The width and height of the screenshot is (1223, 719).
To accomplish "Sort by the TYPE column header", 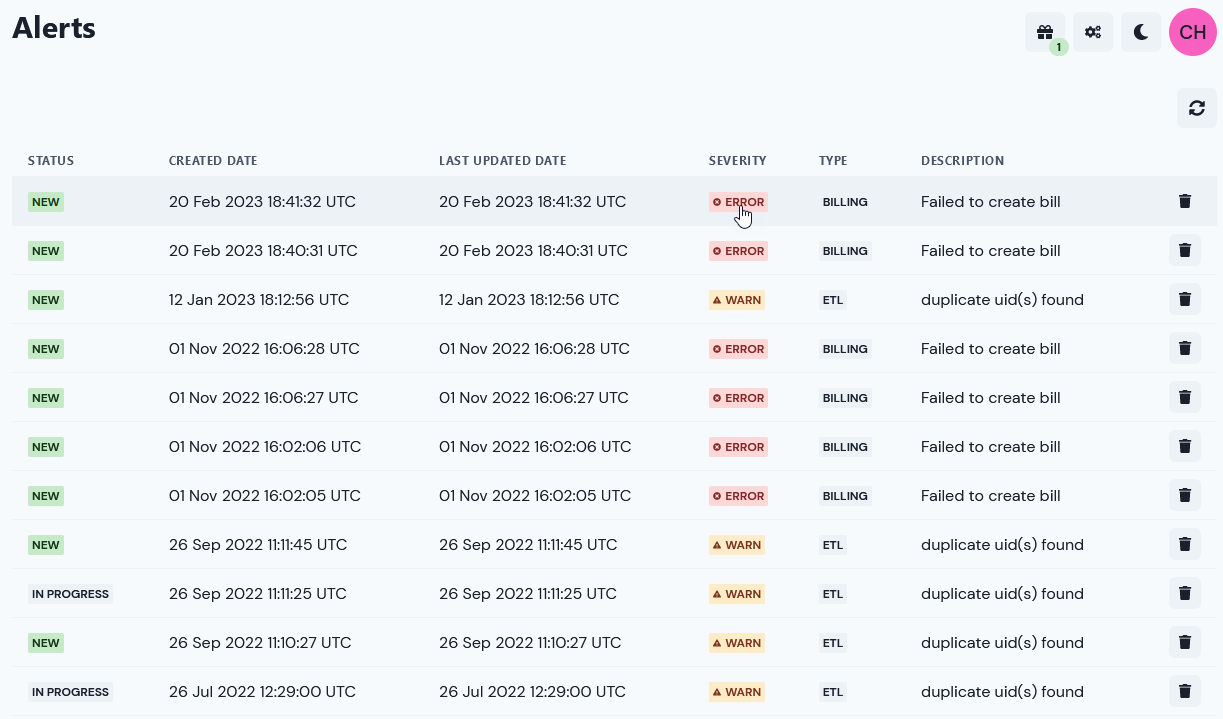I will [833, 161].
